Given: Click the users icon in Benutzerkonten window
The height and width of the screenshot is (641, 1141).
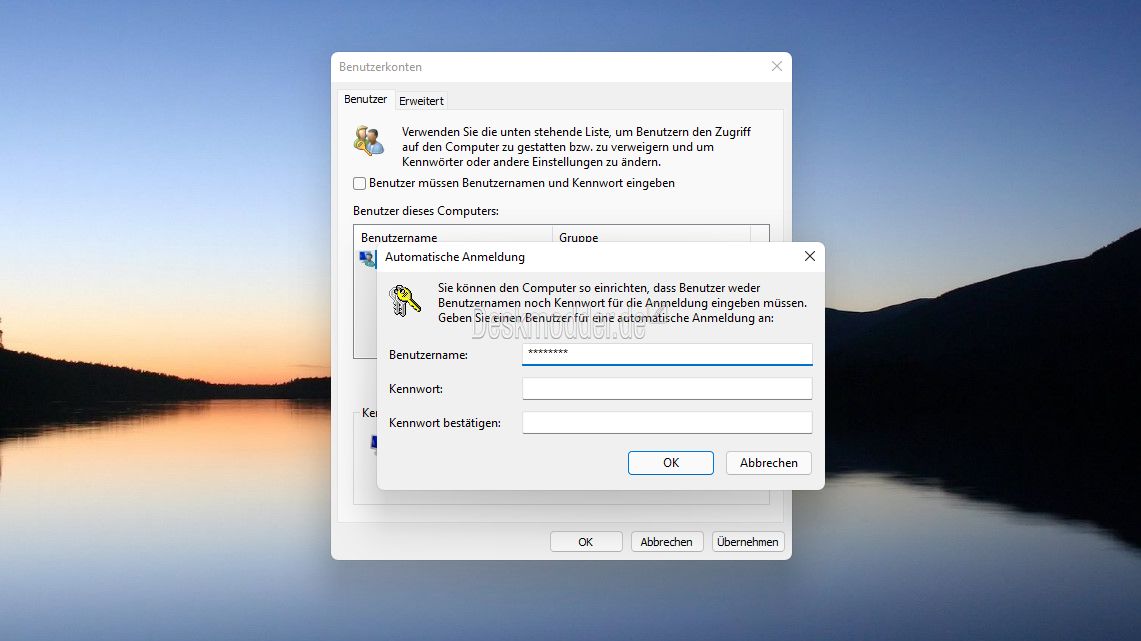Looking at the screenshot, I should tap(369, 140).
